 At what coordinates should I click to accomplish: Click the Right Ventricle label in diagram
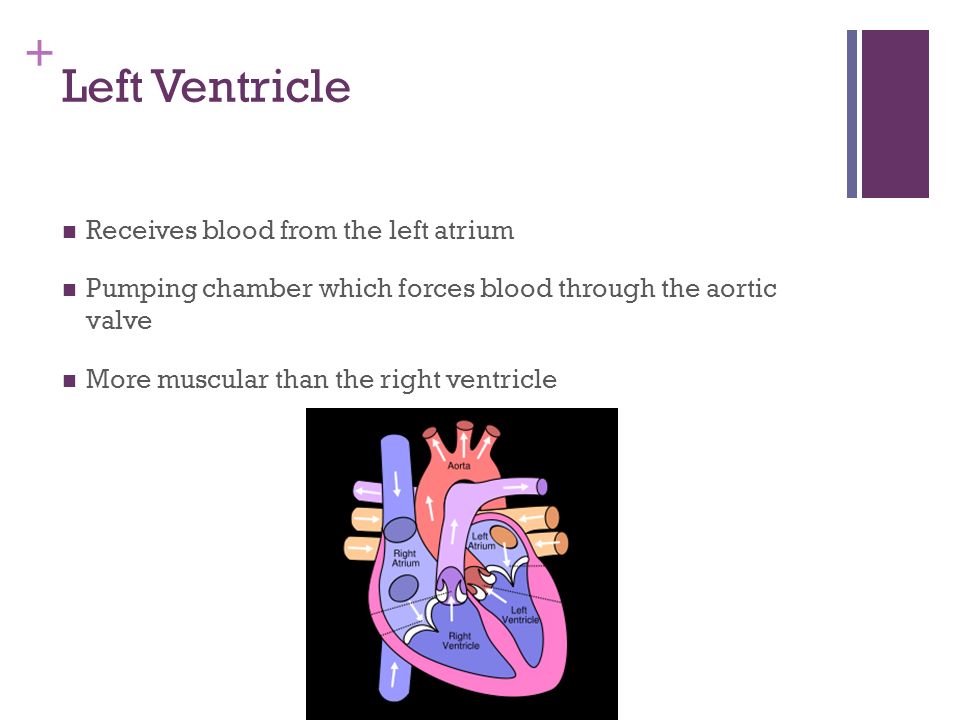(460, 640)
